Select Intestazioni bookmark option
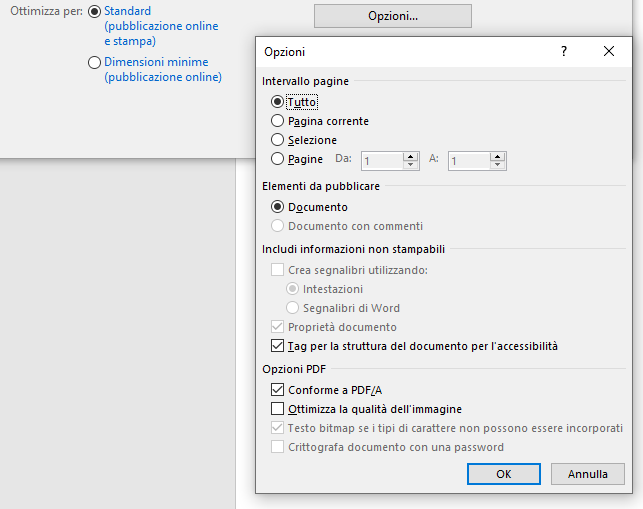Screen dimensions: 643x509 (x=292, y=289)
